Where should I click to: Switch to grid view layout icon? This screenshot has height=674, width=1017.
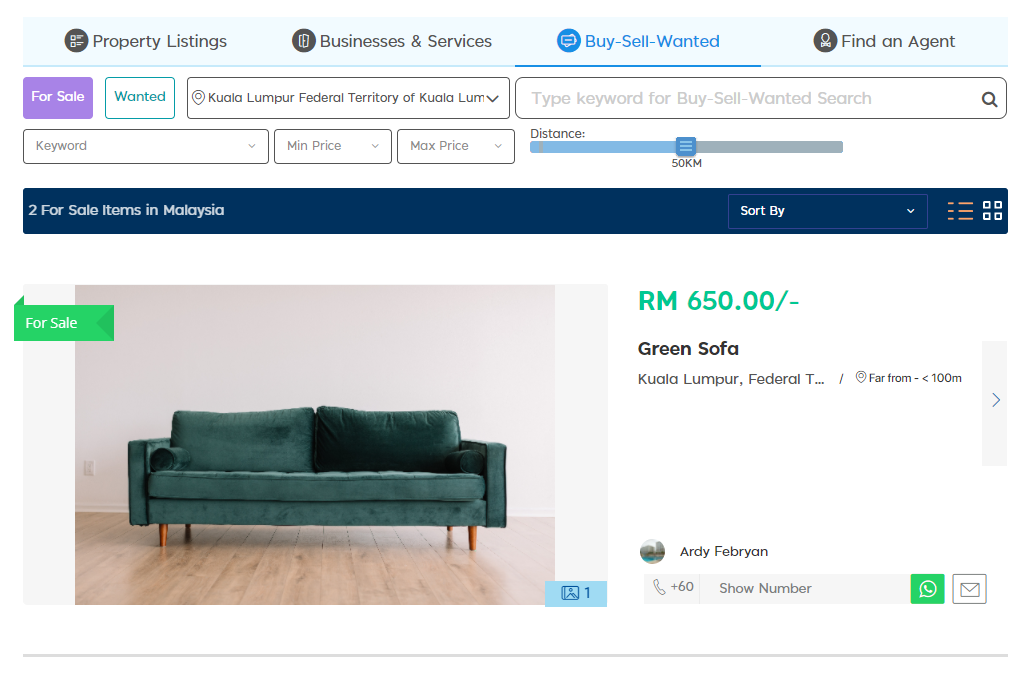coord(992,211)
